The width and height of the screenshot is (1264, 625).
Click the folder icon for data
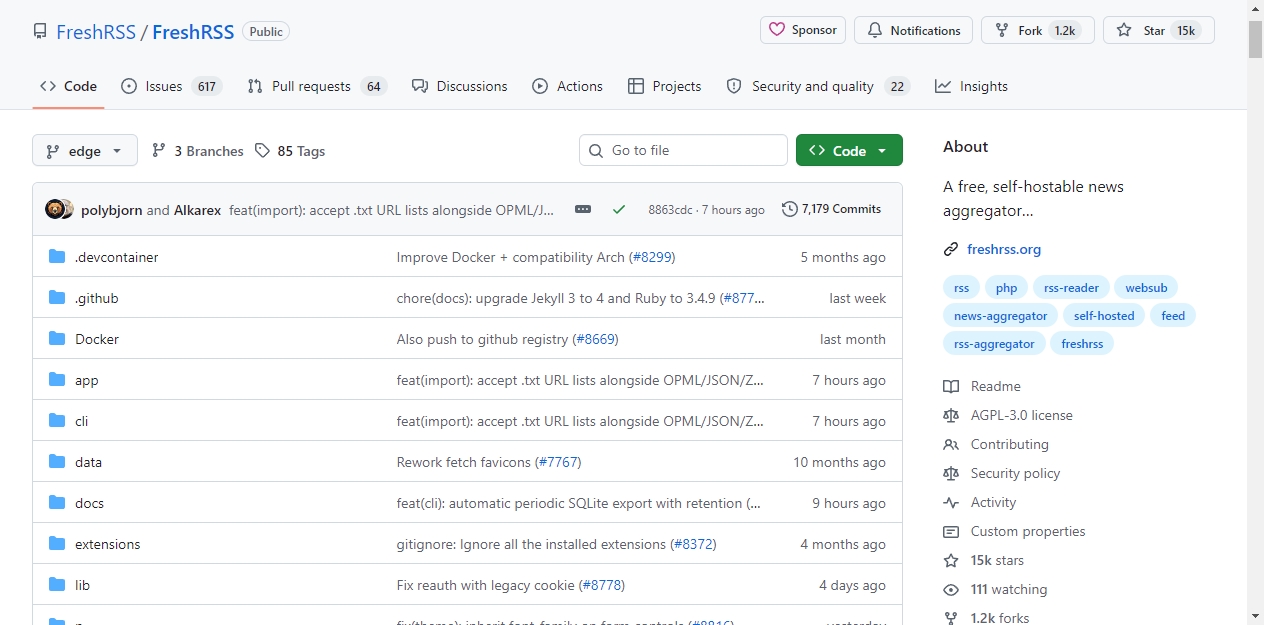57,462
